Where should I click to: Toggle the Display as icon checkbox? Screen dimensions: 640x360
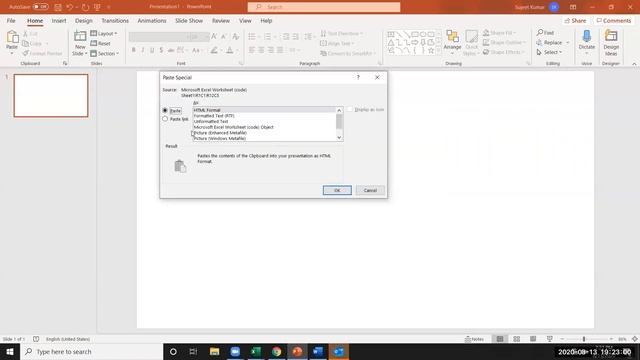[350, 109]
